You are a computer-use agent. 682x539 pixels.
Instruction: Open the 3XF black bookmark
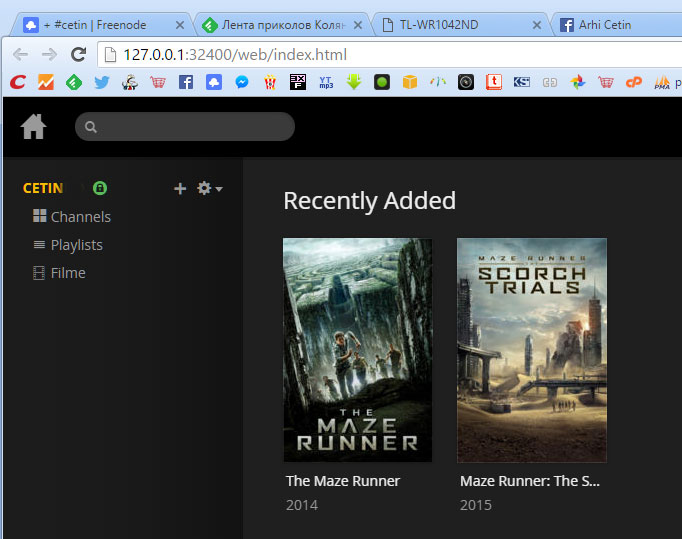[x=298, y=82]
